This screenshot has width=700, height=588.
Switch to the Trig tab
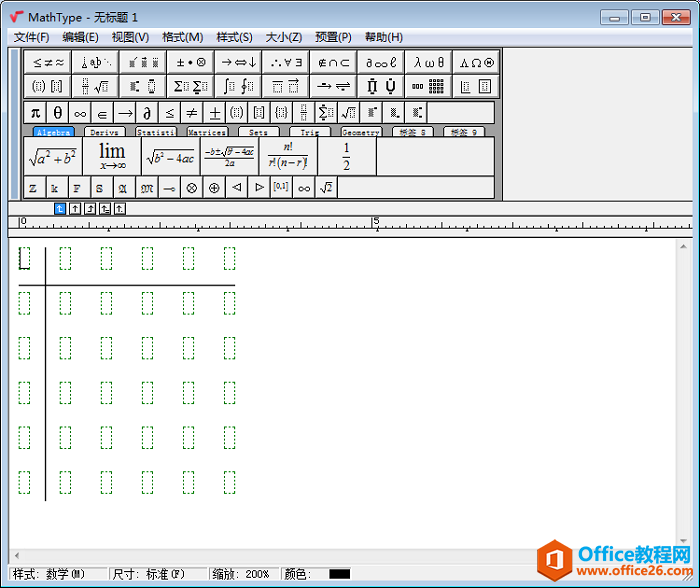click(310, 132)
